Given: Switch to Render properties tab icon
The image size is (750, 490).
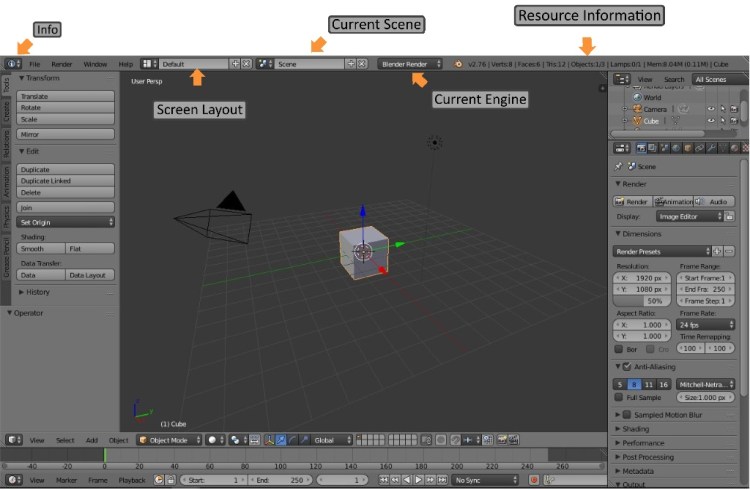Looking at the screenshot, I should click(641, 148).
